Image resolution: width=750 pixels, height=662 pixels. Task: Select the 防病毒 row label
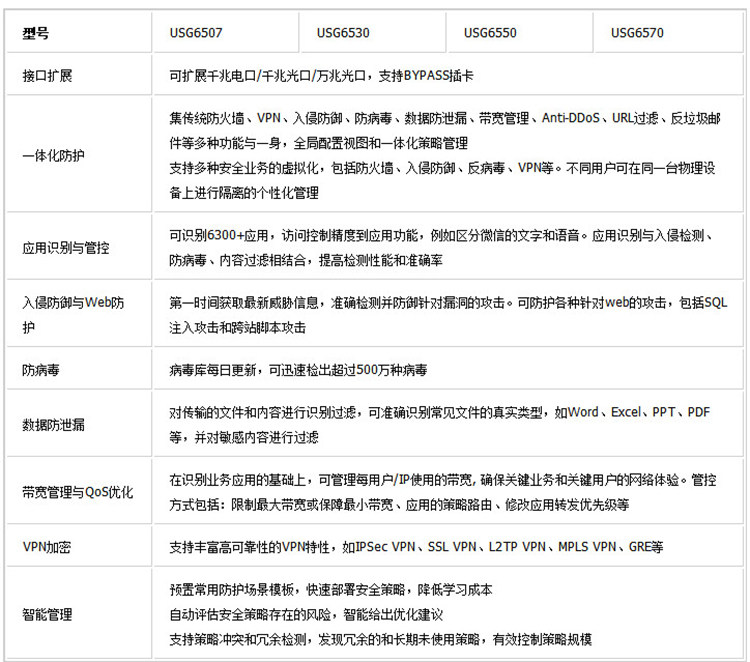tap(41, 370)
